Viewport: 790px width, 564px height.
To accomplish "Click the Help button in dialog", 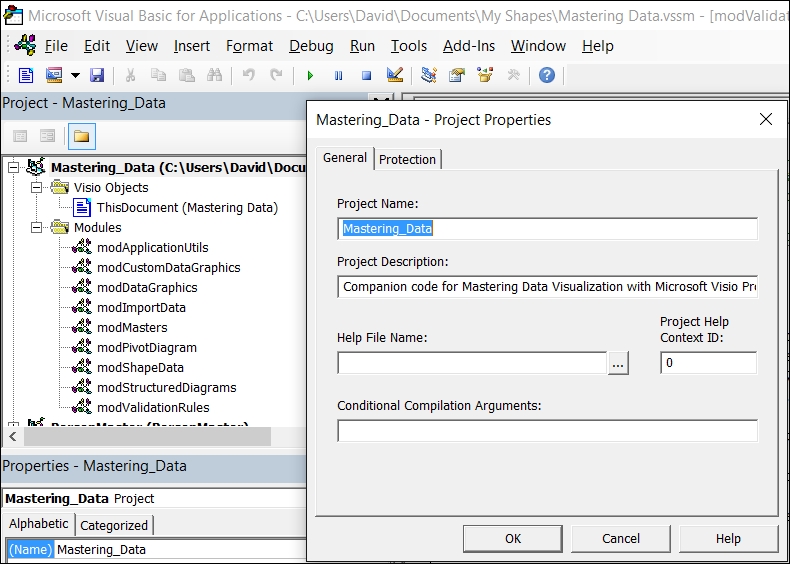I will pos(728,539).
